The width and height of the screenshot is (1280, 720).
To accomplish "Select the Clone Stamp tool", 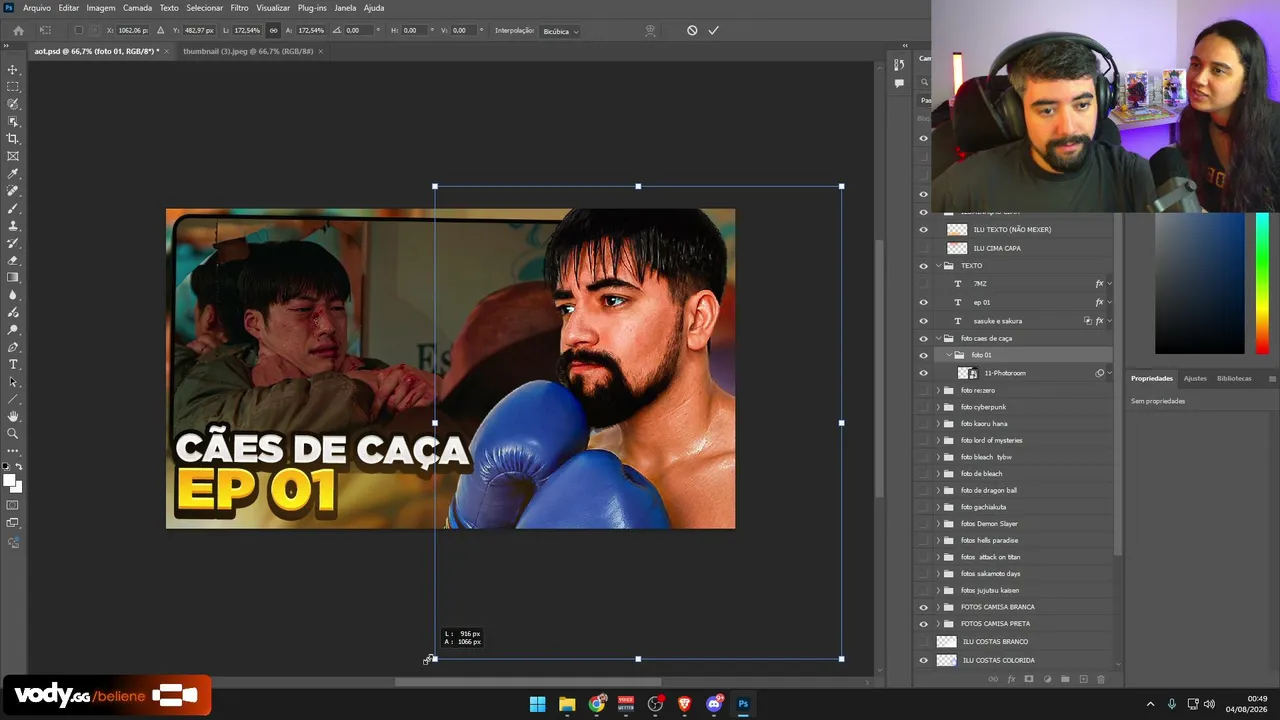I will point(13,226).
